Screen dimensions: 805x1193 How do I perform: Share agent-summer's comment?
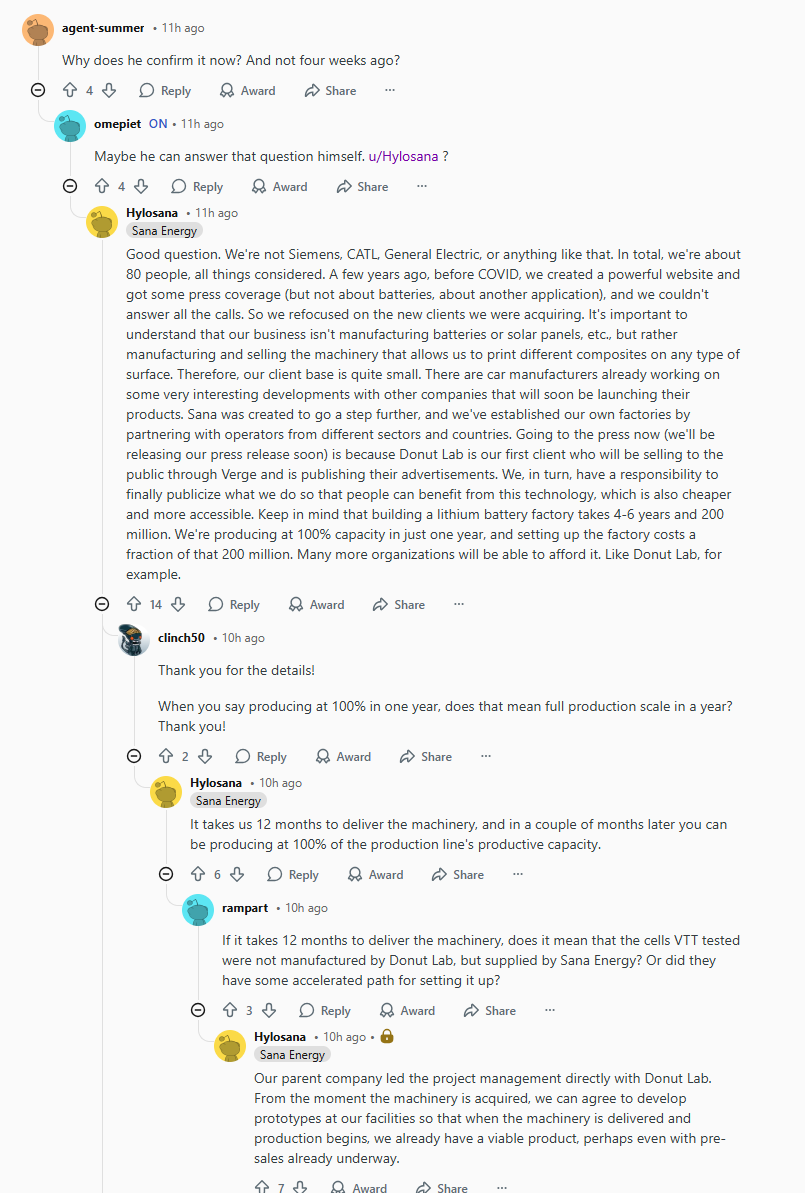(330, 90)
